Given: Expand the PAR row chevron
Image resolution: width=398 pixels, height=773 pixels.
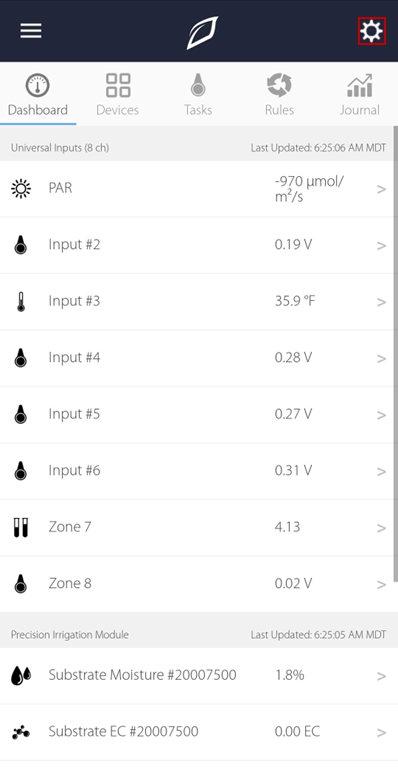Looking at the screenshot, I should (381, 189).
